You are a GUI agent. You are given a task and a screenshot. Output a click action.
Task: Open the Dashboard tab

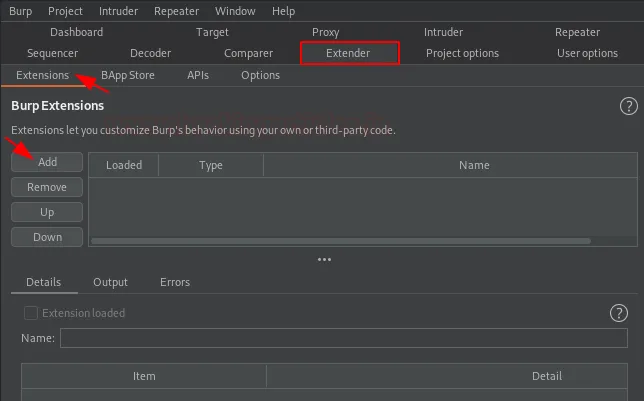point(76,32)
